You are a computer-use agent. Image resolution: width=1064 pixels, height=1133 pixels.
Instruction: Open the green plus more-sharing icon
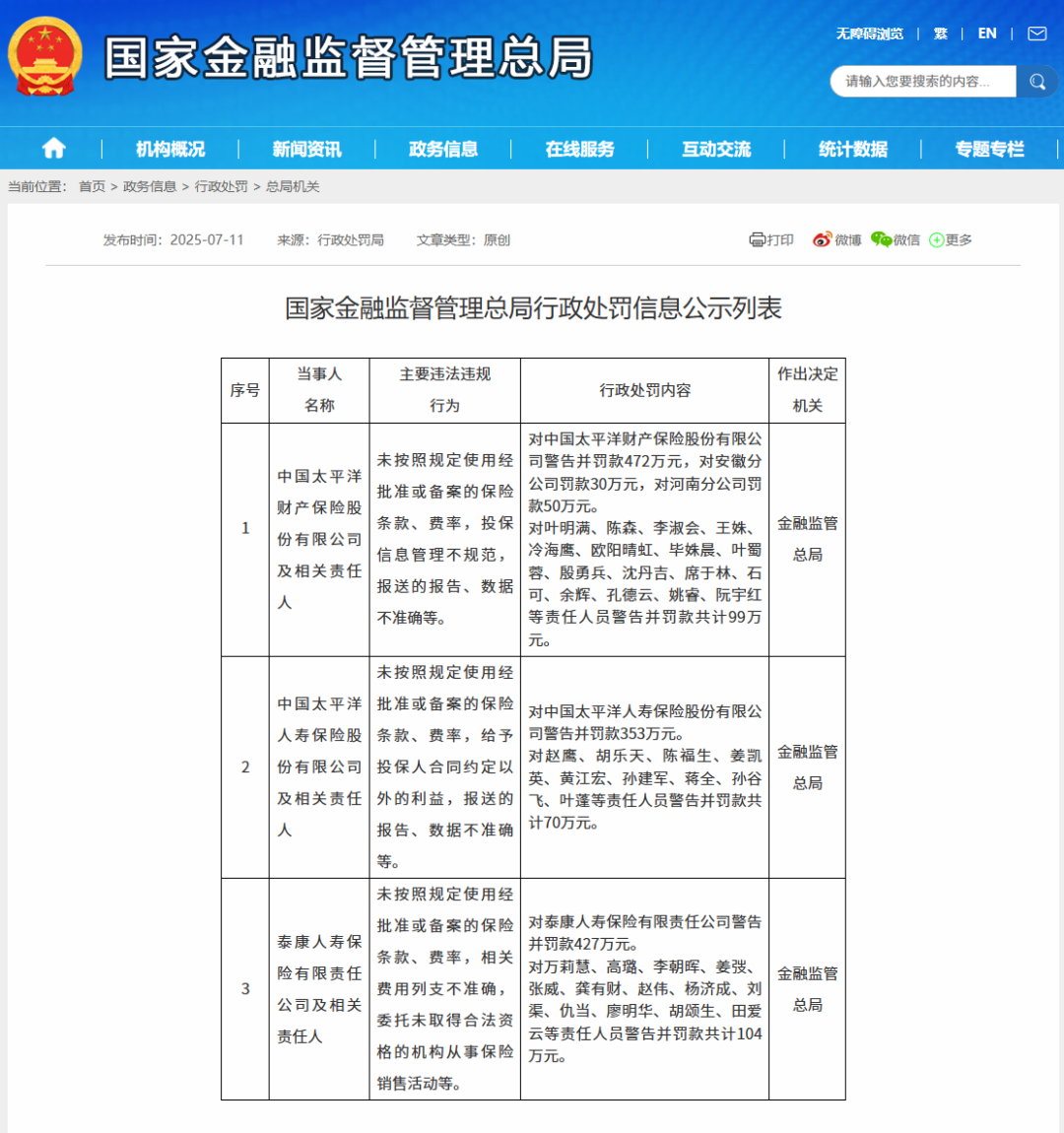pyautogui.click(x=936, y=239)
